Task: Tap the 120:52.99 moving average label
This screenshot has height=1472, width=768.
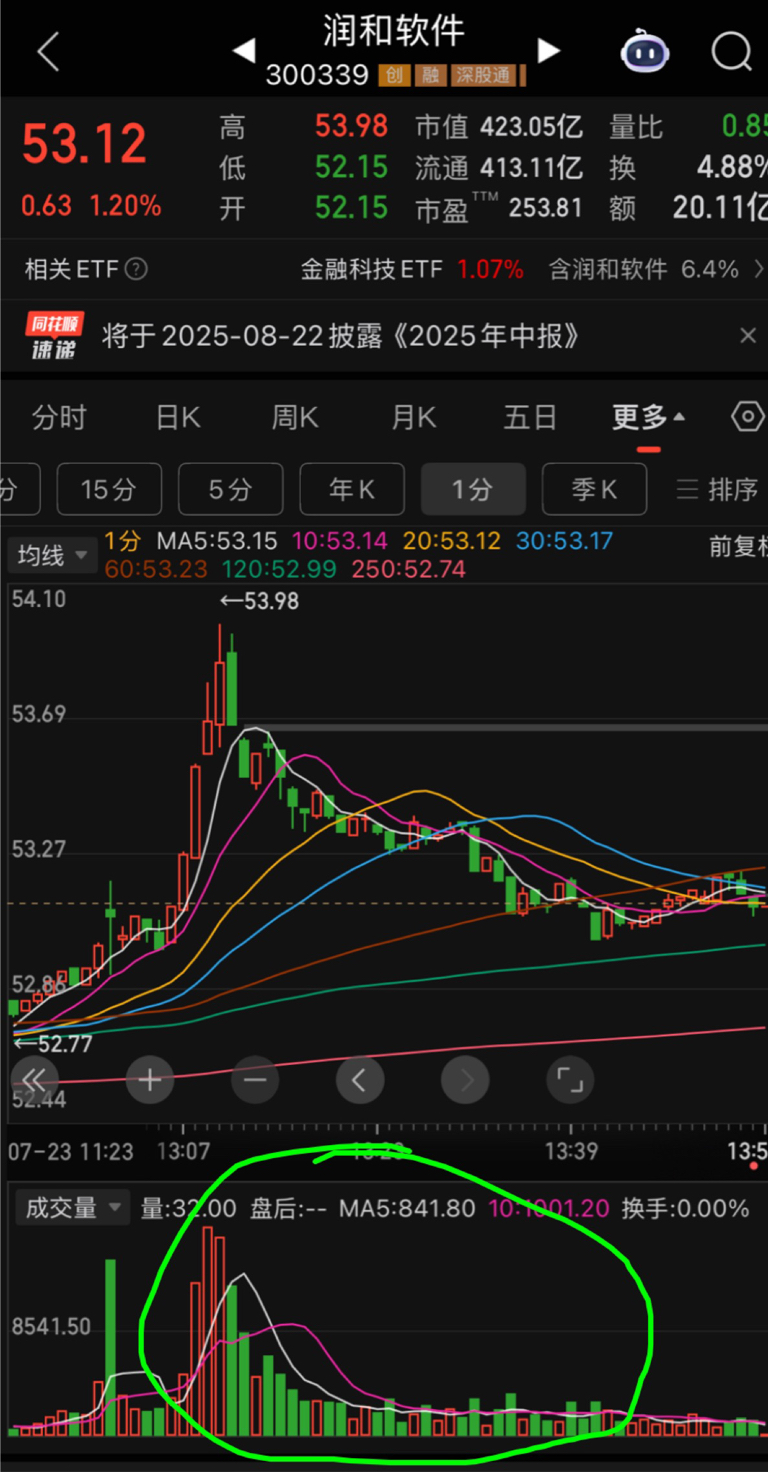Action: [280, 569]
